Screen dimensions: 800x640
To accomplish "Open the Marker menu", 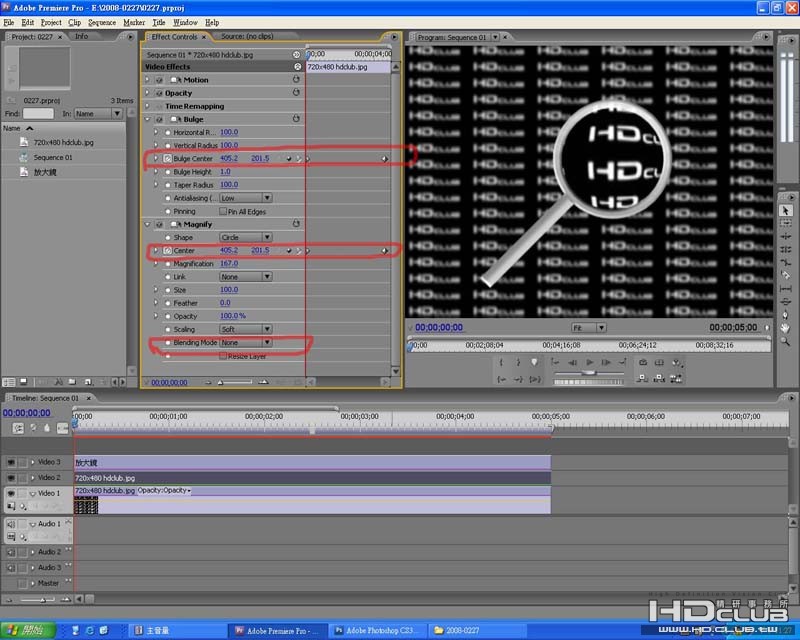I will (x=134, y=22).
